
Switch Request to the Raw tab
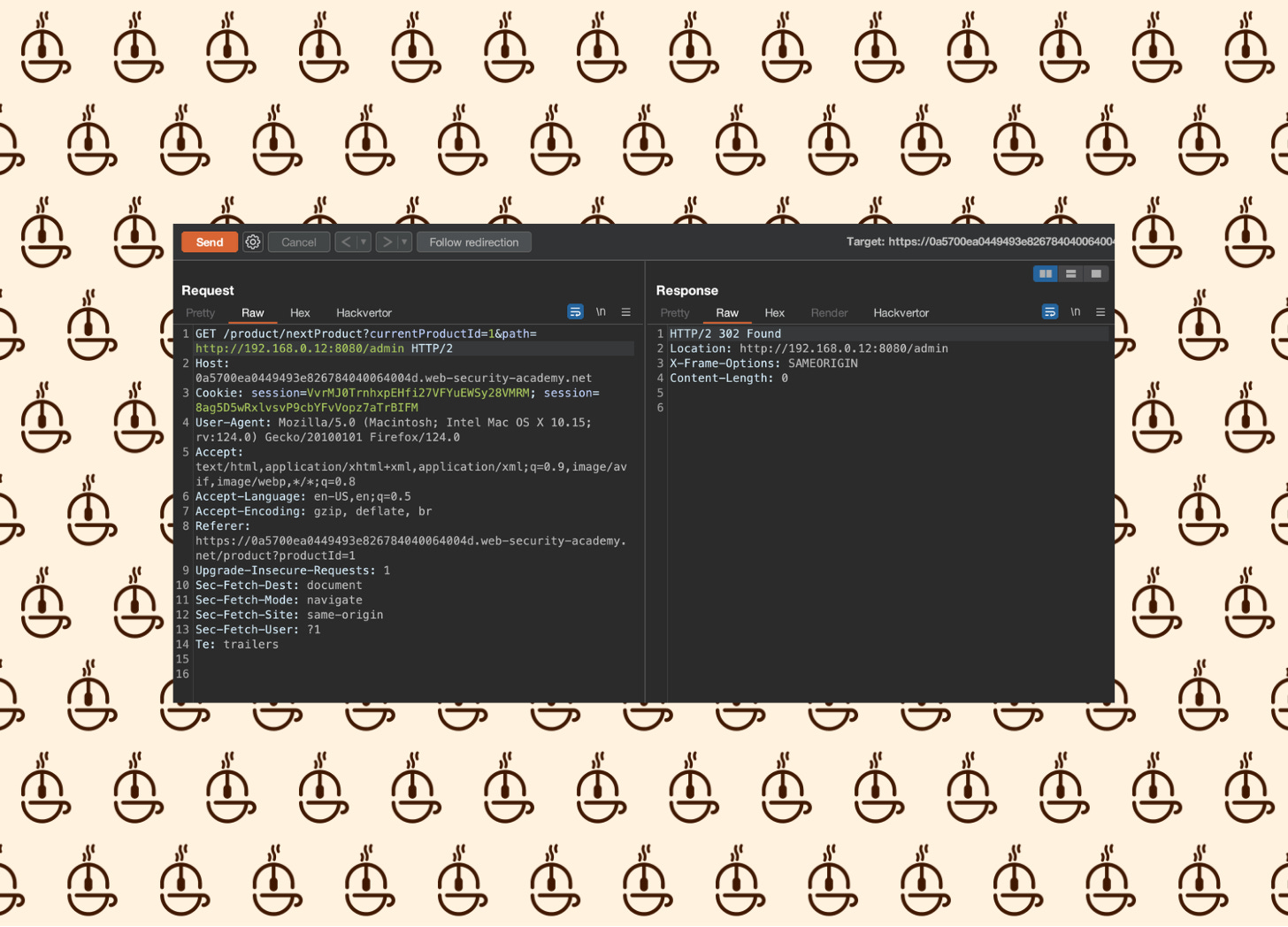click(x=253, y=313)
